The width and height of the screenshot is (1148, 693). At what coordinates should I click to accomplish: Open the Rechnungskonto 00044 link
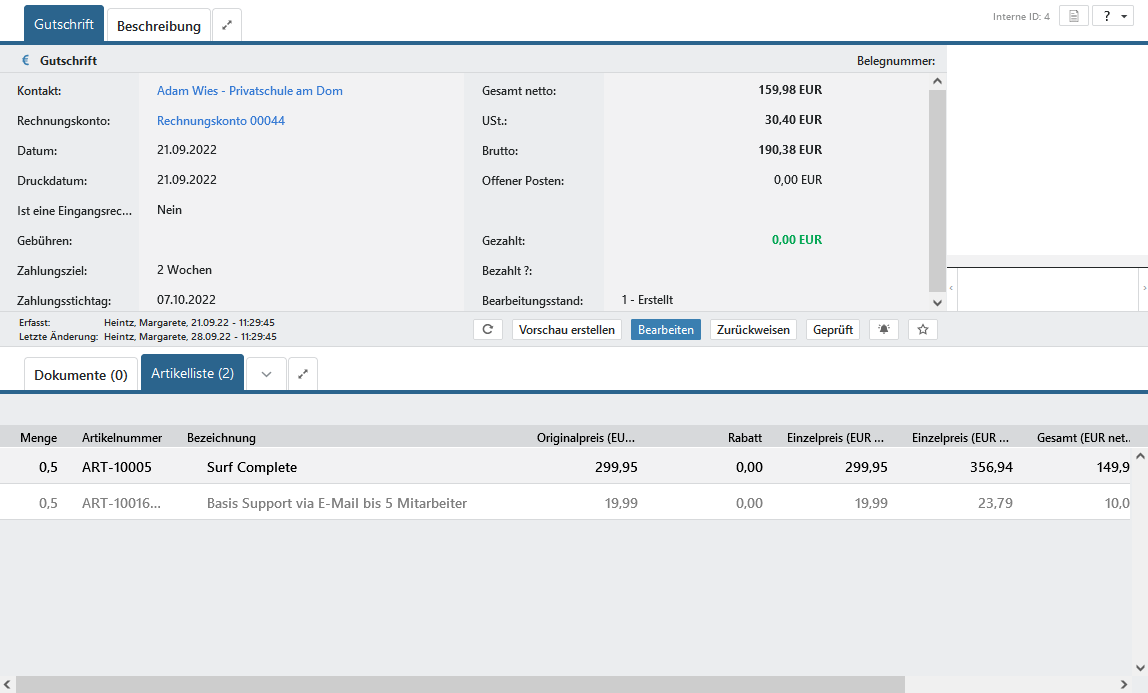(220, 121)
